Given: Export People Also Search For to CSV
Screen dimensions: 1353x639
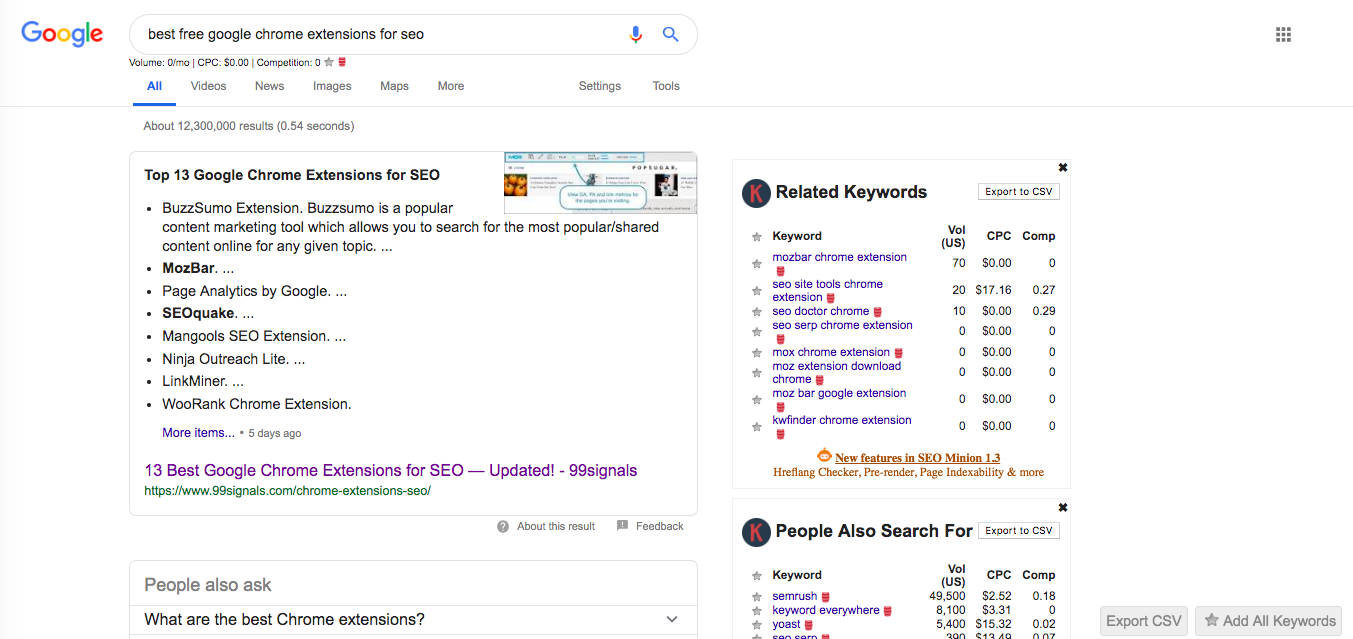Looking at the screenshot, I should click(1019, 531).
